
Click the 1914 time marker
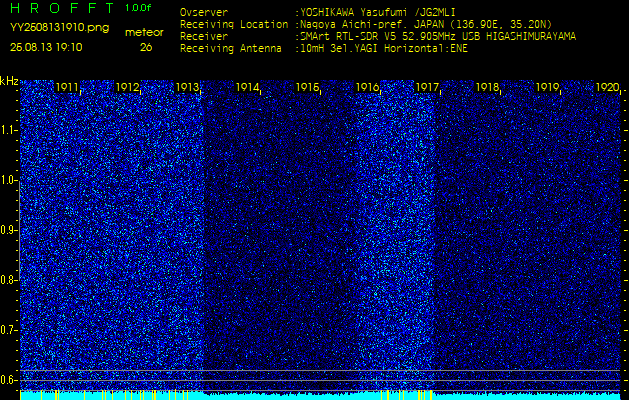point(247,87)
